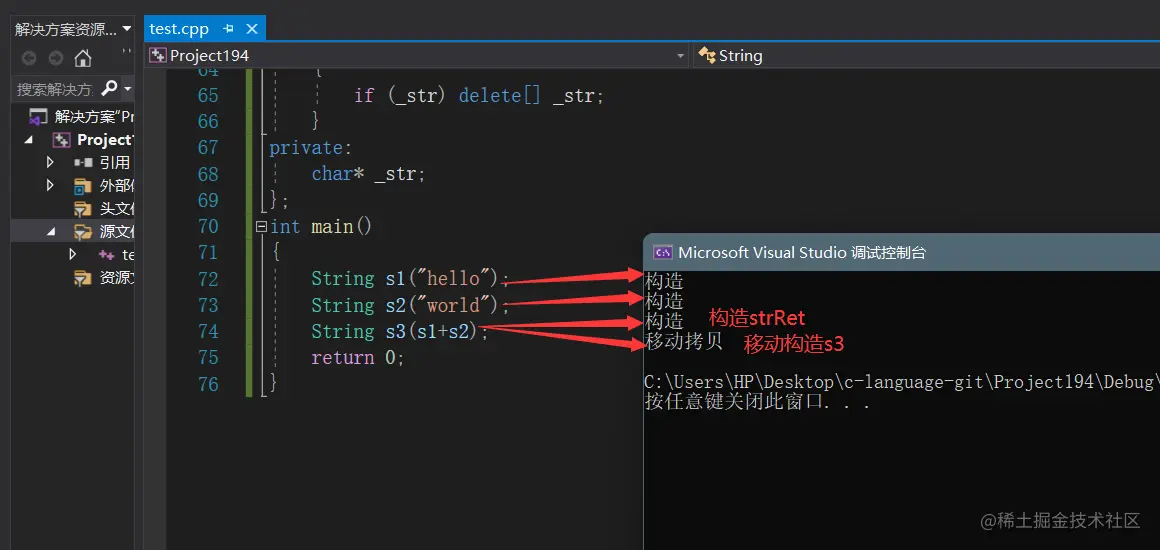
Task: Click the code 'if (_str) delete[] _str;'
Action: coord(479,95)
